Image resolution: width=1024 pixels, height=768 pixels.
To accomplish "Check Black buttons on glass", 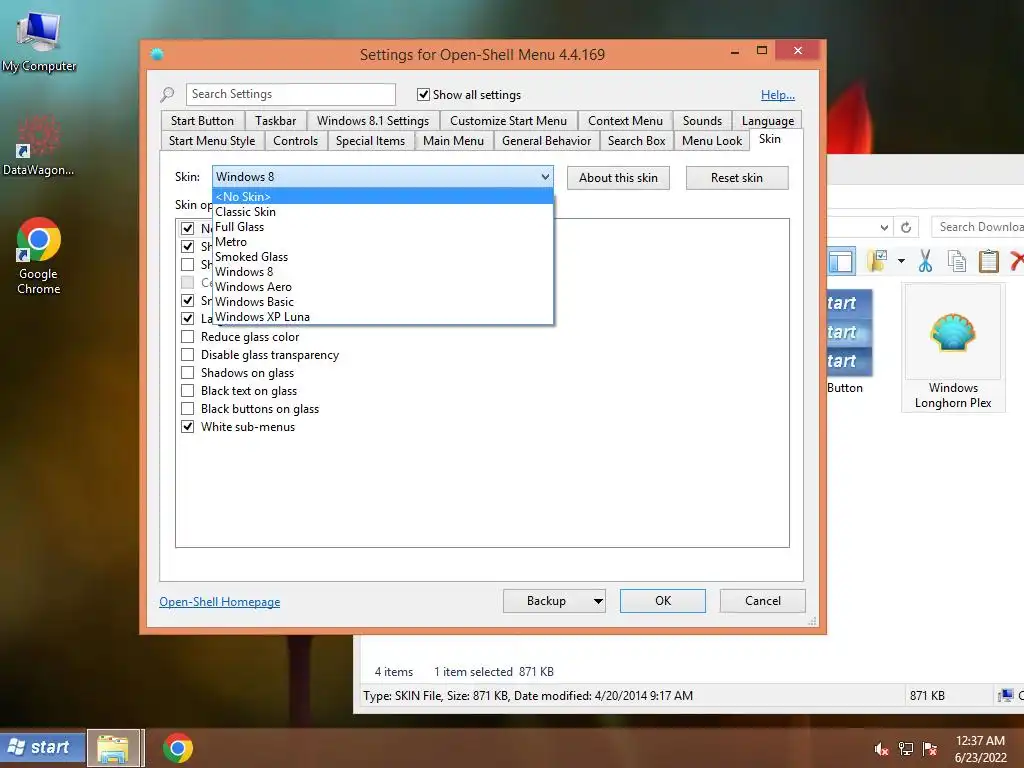I will click(x=187, y=409).
